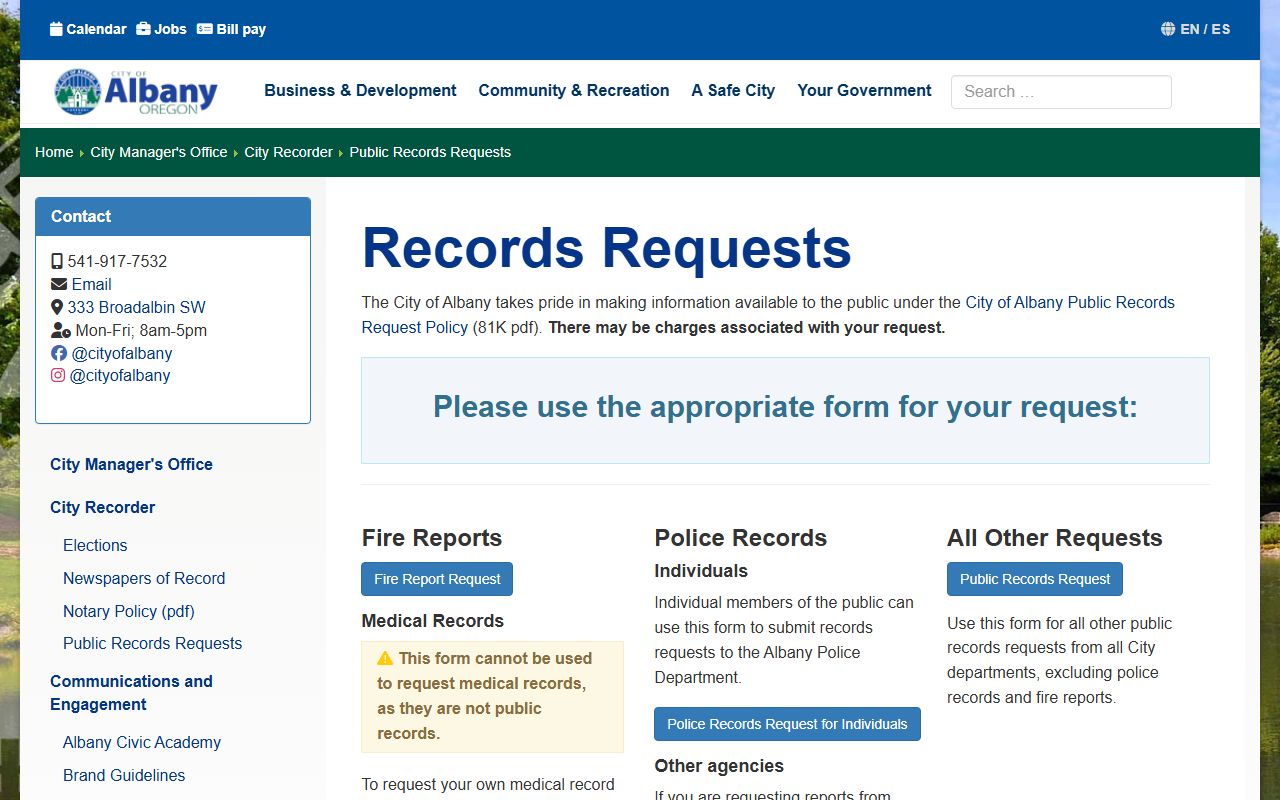Select Communications and Engagement in the sidebar
Viewport: 1280px width, 800px height.
pos(131,692)
